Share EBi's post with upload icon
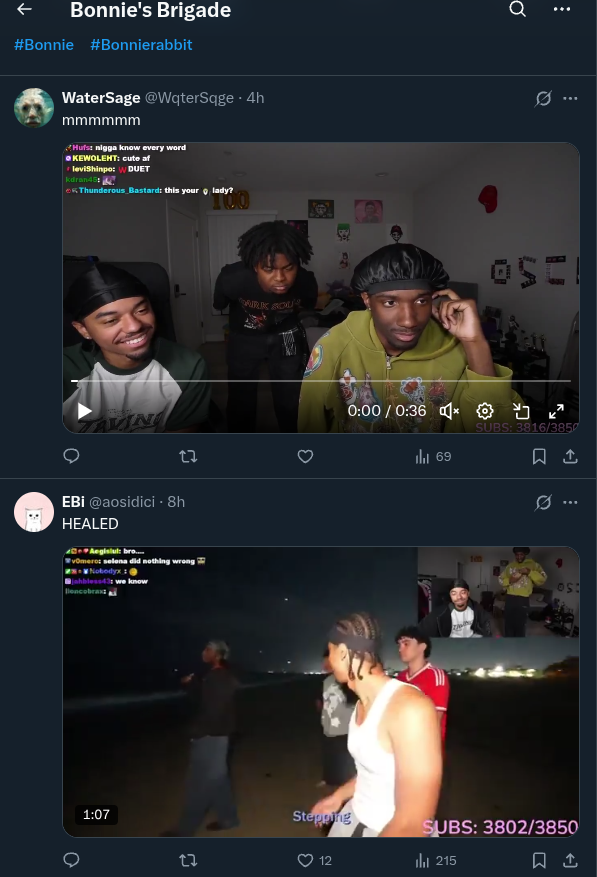 570,860
